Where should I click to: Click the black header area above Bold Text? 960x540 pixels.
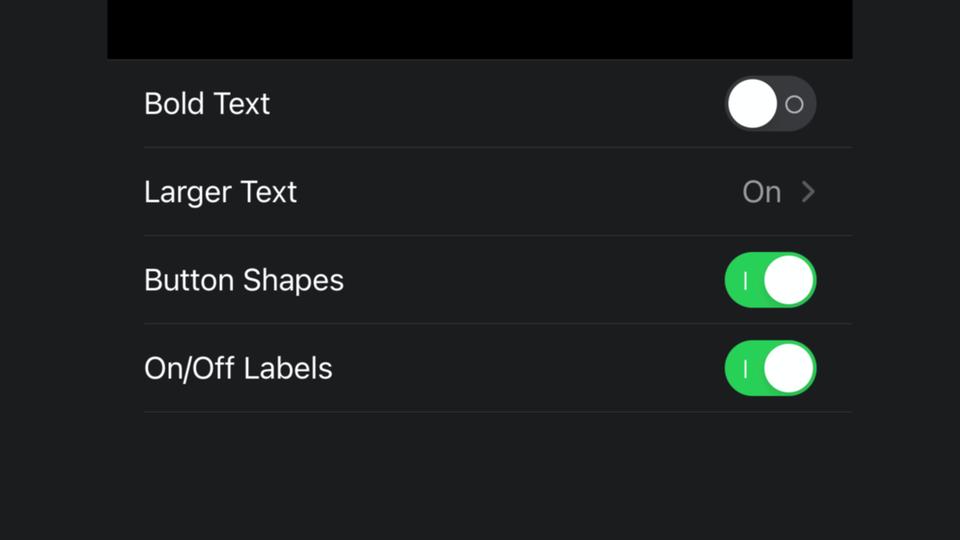pyautogui.click(x=480, y=29)
